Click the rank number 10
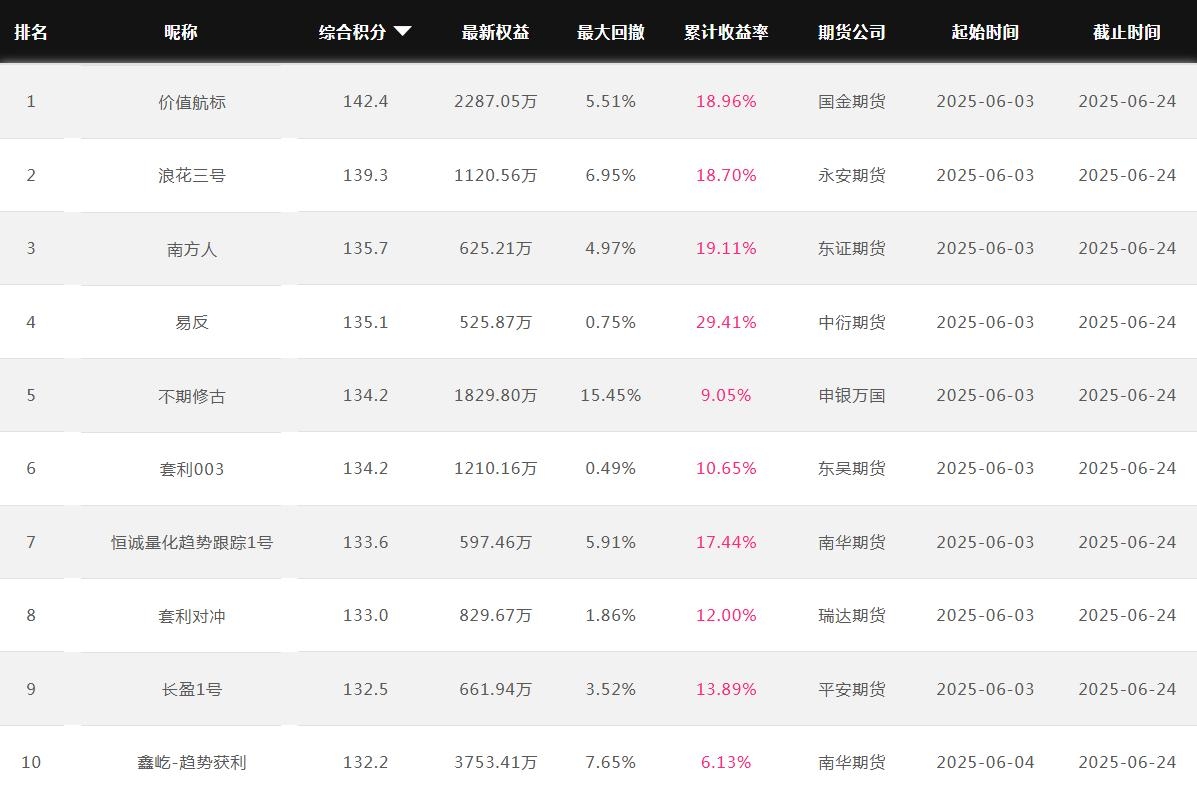Viewport: 1197px width, 796px height. click(31, 762)
